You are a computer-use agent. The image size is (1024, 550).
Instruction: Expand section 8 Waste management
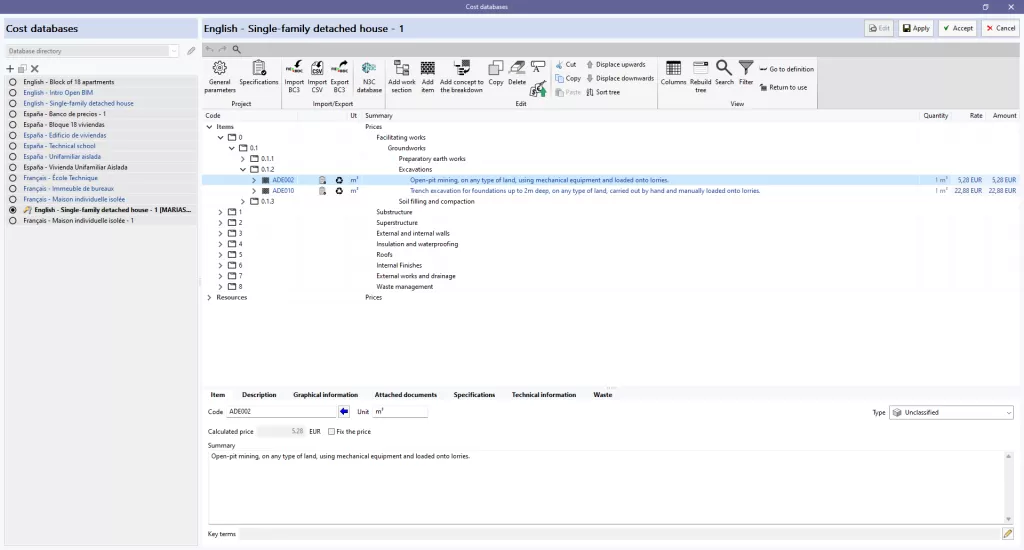pos(221,287)
